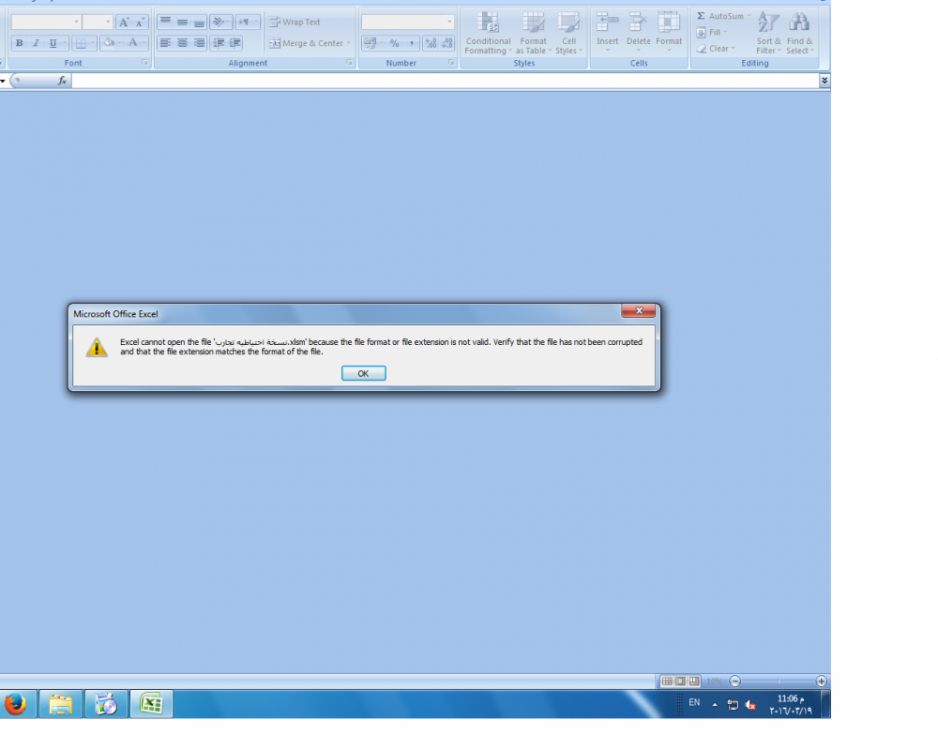
Task: Open Sort & Filter menu
Action: click(x=769, y=33)
